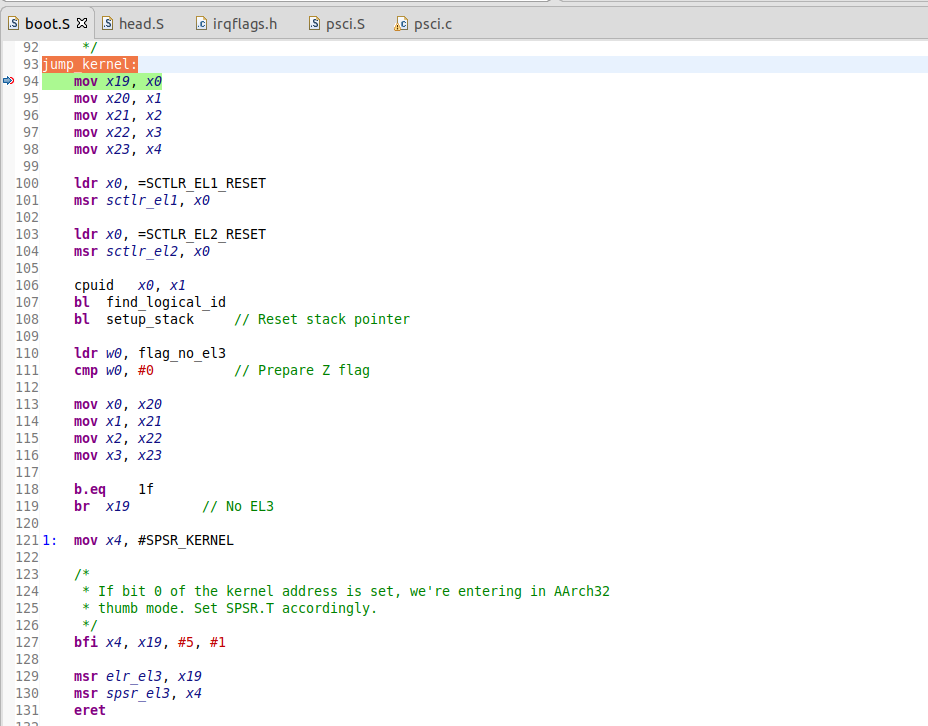Click the highlighted jump_kernel label
The width and height of the screenshot is (928, 726).
click(x=88, y=63)
